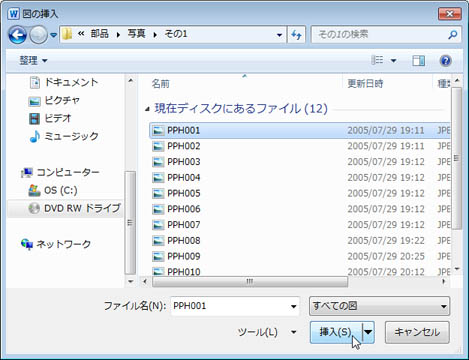Open the 挿入 split-button dropdown arrow
Screen dimensions: 469x360
(368, 332)
